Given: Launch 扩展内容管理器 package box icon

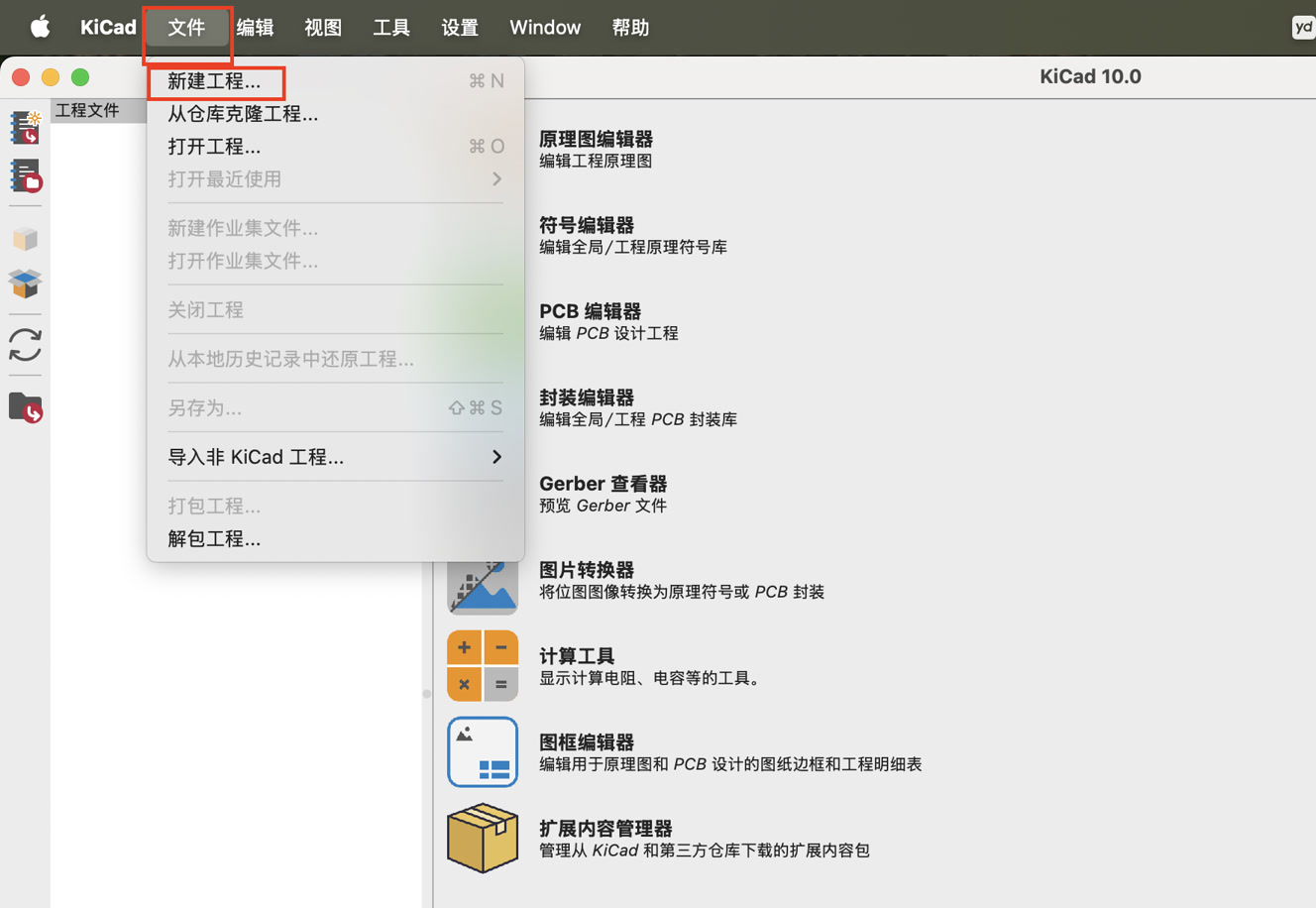Looking at the screenshot, I should click(x=483, y=838).
